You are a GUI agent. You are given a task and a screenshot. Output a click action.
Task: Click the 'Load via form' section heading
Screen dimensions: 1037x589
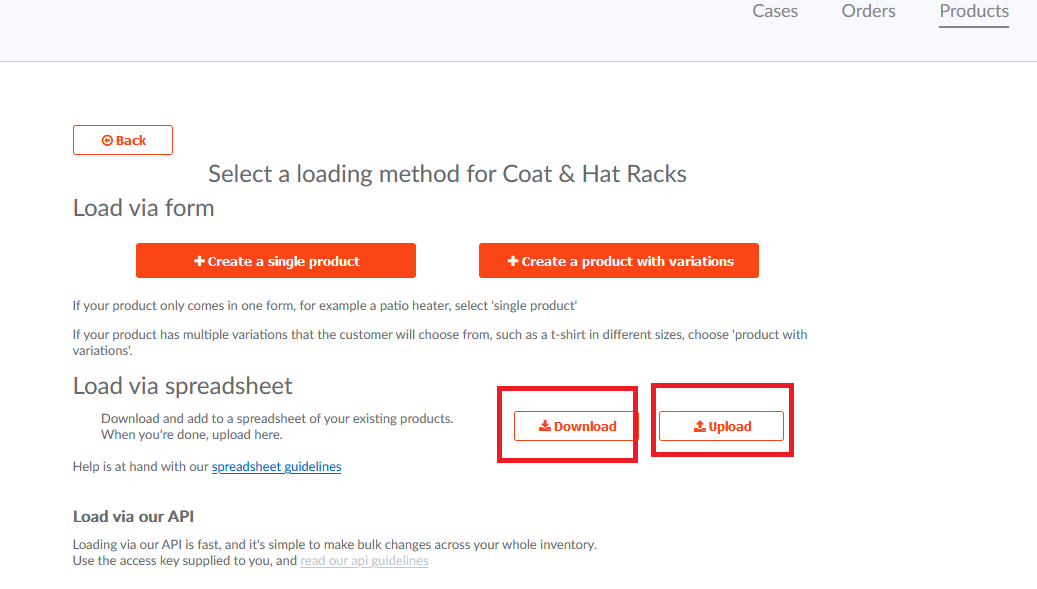[x=143, y=207]
